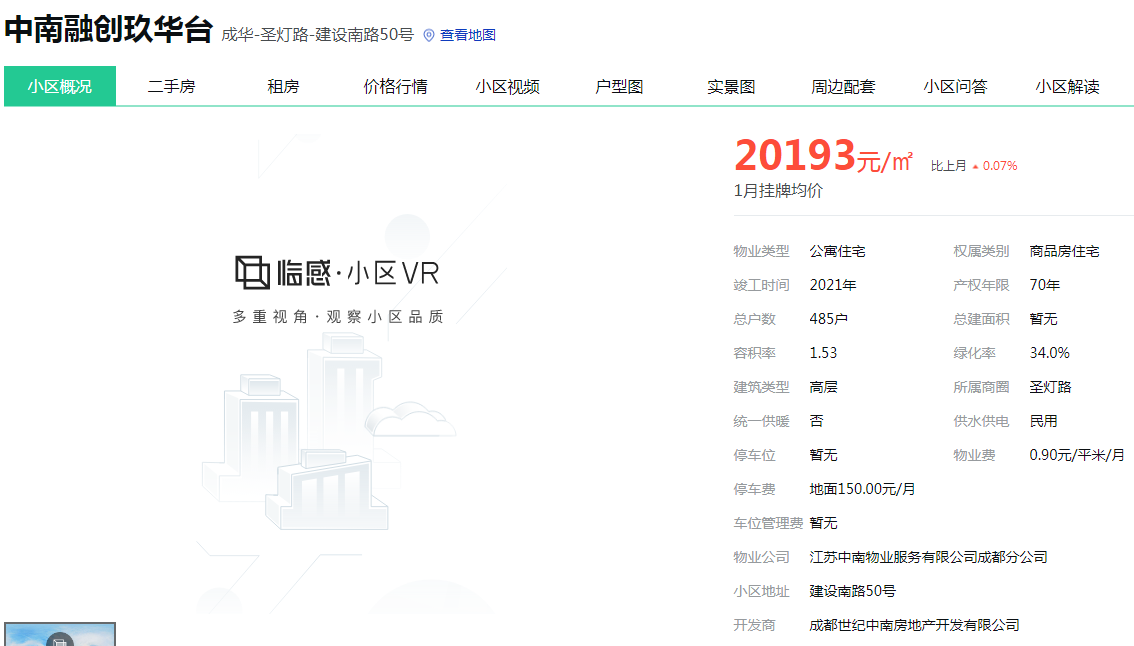Select the 小区概况 tab

[60, 86]
